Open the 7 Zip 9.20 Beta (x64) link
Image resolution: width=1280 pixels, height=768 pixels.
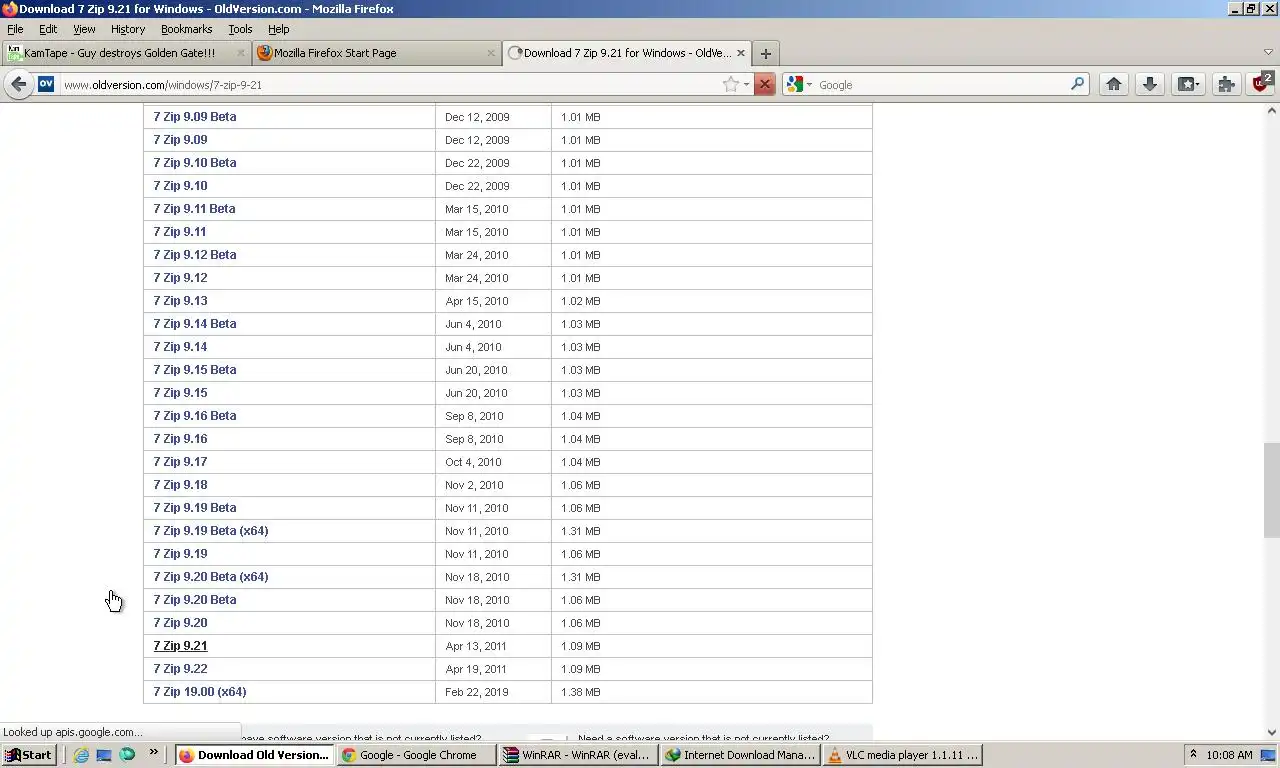[211, 577]
